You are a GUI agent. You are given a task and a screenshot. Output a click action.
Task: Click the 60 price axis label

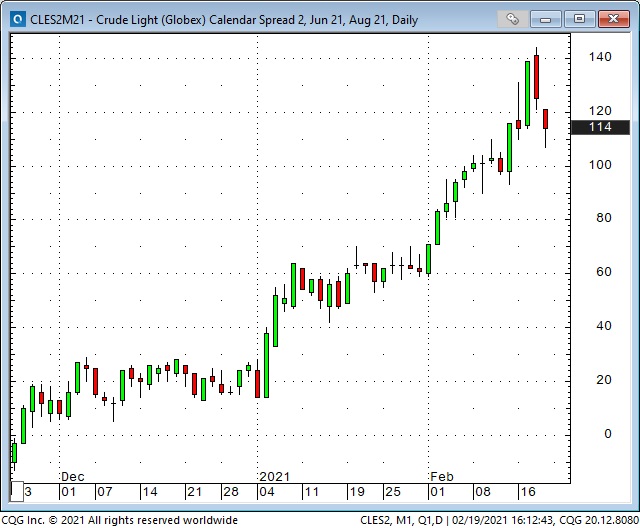pos(604,272)
